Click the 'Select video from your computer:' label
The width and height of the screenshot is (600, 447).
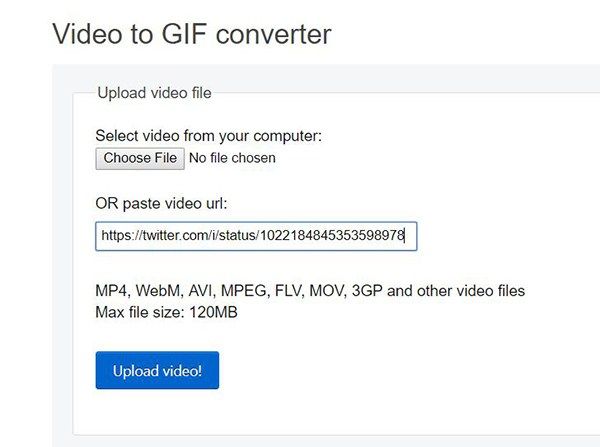pyautogui.click(x=209, y=136)
